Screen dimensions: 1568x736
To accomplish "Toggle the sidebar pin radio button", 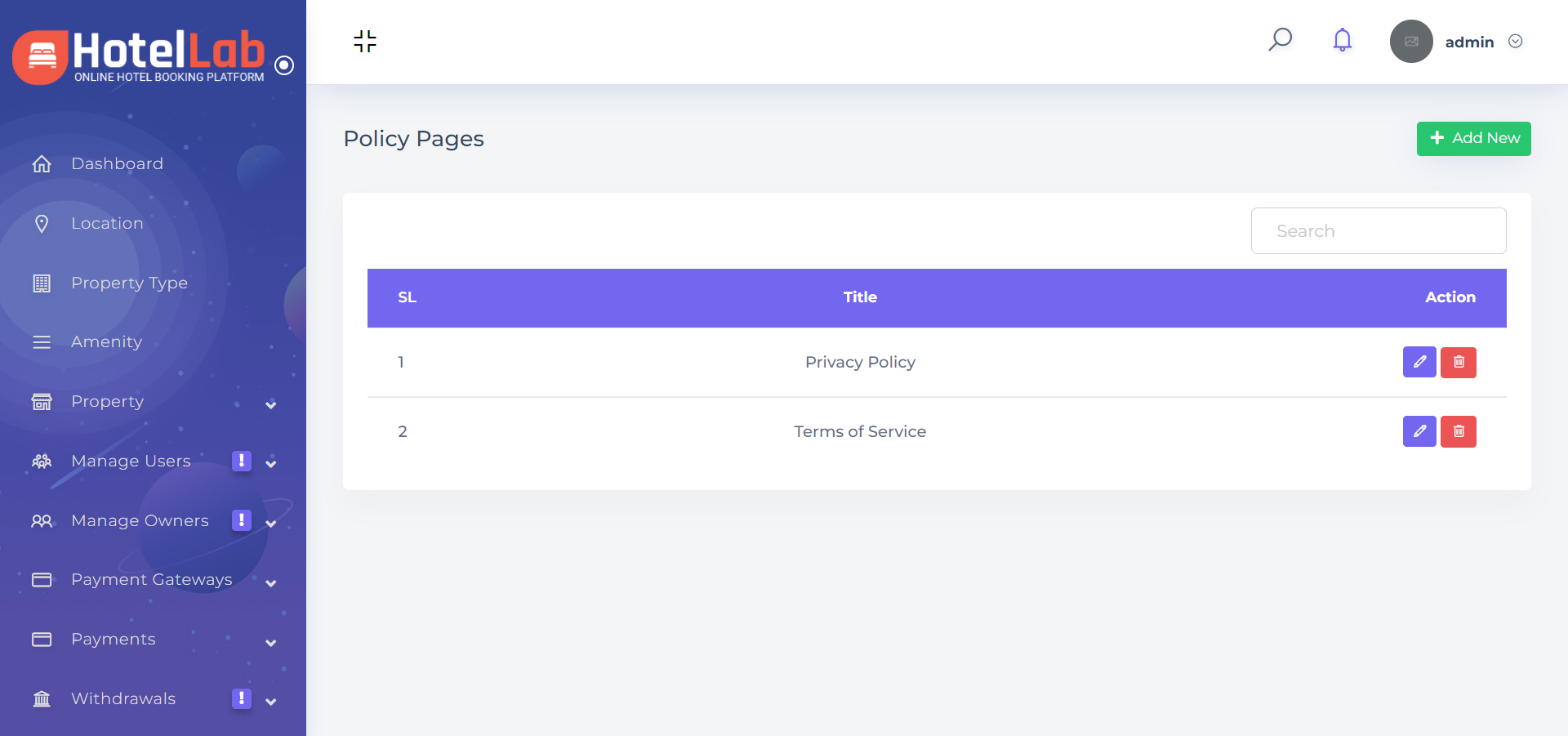I will [x=284, y=65].
